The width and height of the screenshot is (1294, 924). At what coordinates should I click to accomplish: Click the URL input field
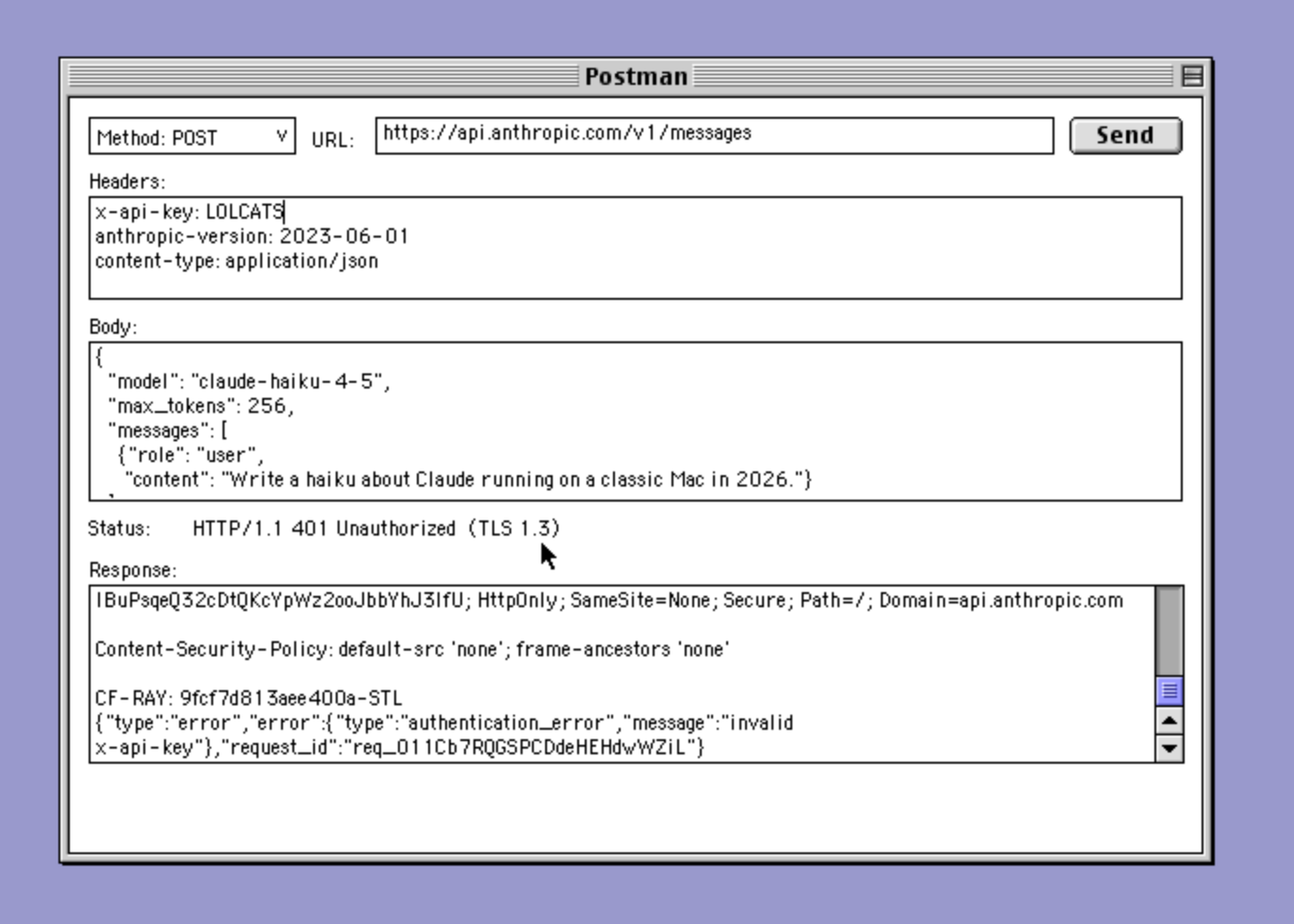coord(714,135)
